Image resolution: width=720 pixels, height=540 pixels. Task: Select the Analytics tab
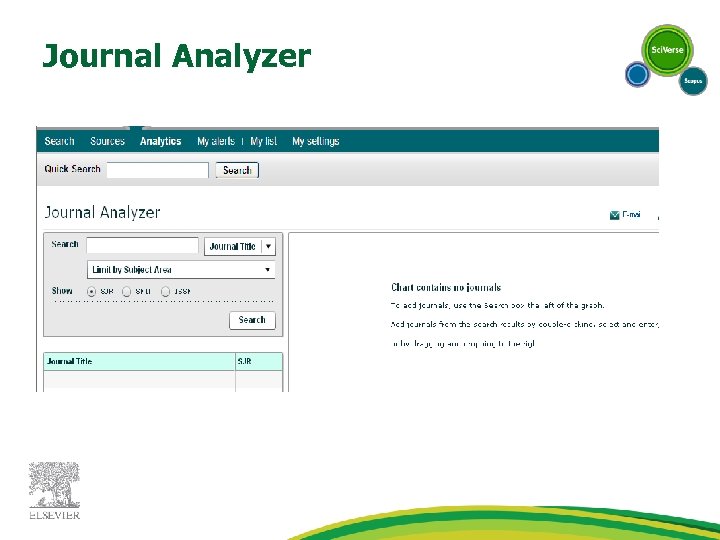point(161,141)
